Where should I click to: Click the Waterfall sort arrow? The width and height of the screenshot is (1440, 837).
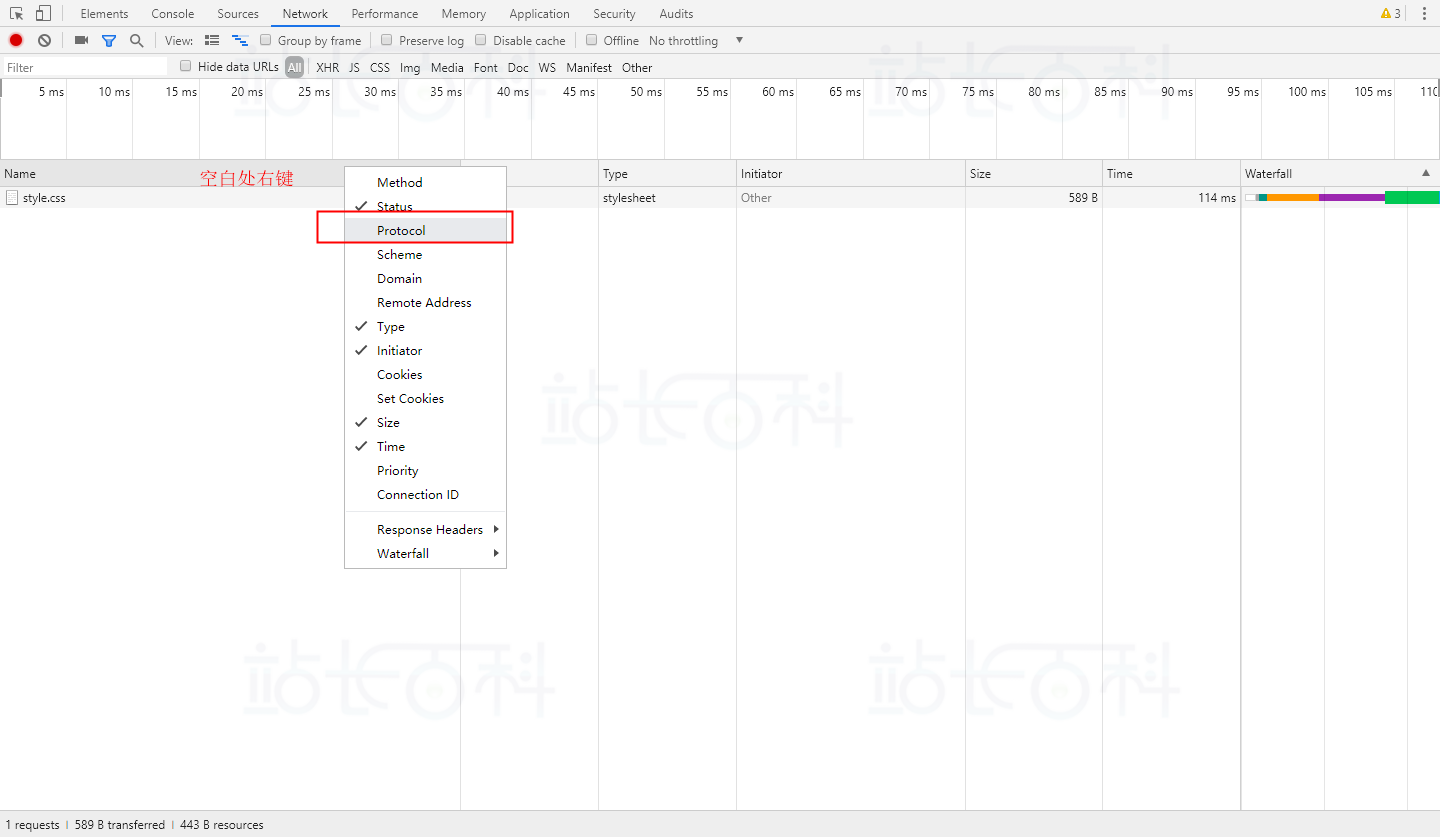tap(1426, 173)
